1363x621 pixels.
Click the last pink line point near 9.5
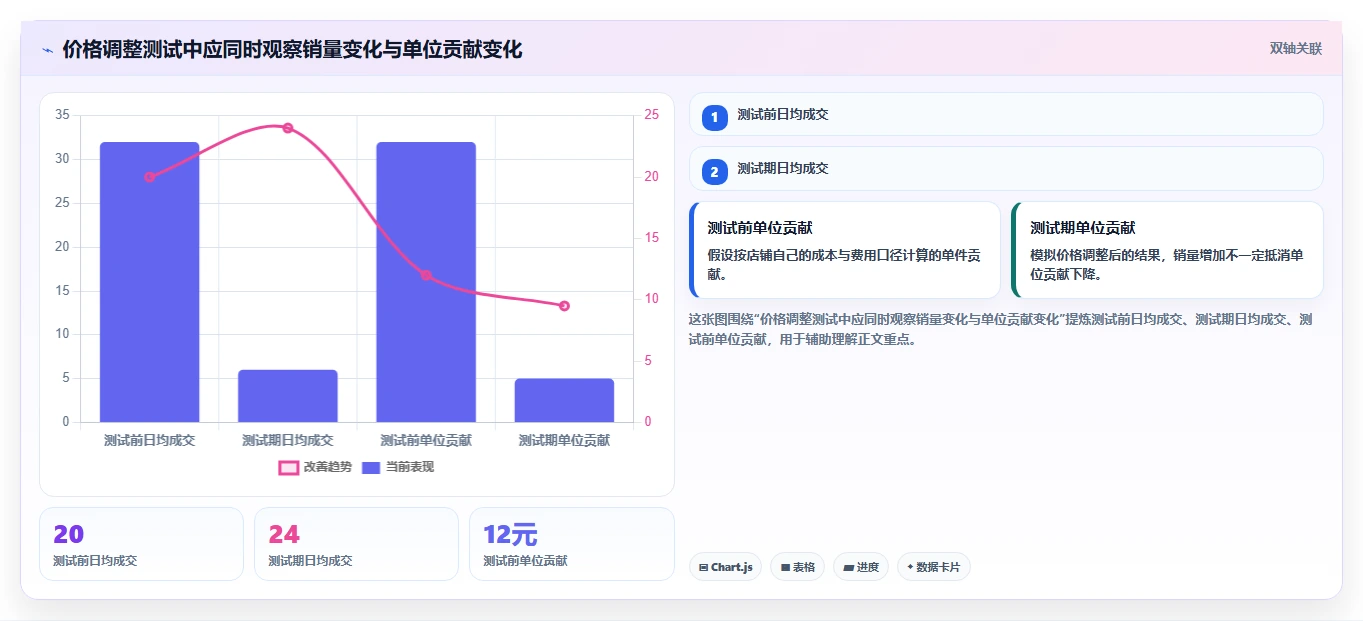tap(564, 306)
